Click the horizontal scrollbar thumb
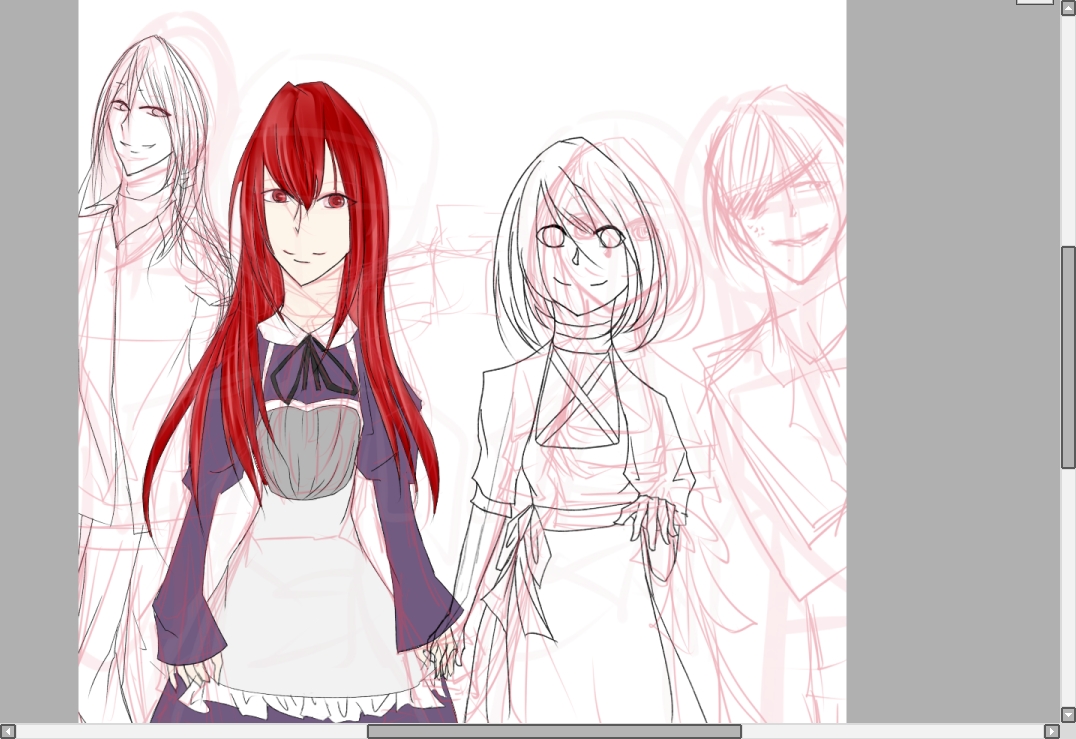Viewport: 1076px width, 739px height. pos(554,731)
